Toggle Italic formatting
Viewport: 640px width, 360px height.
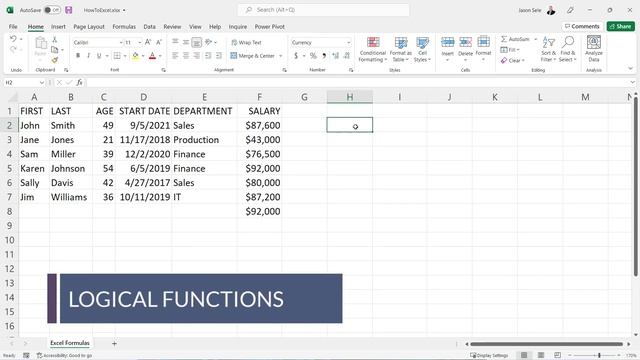(88, 56)
